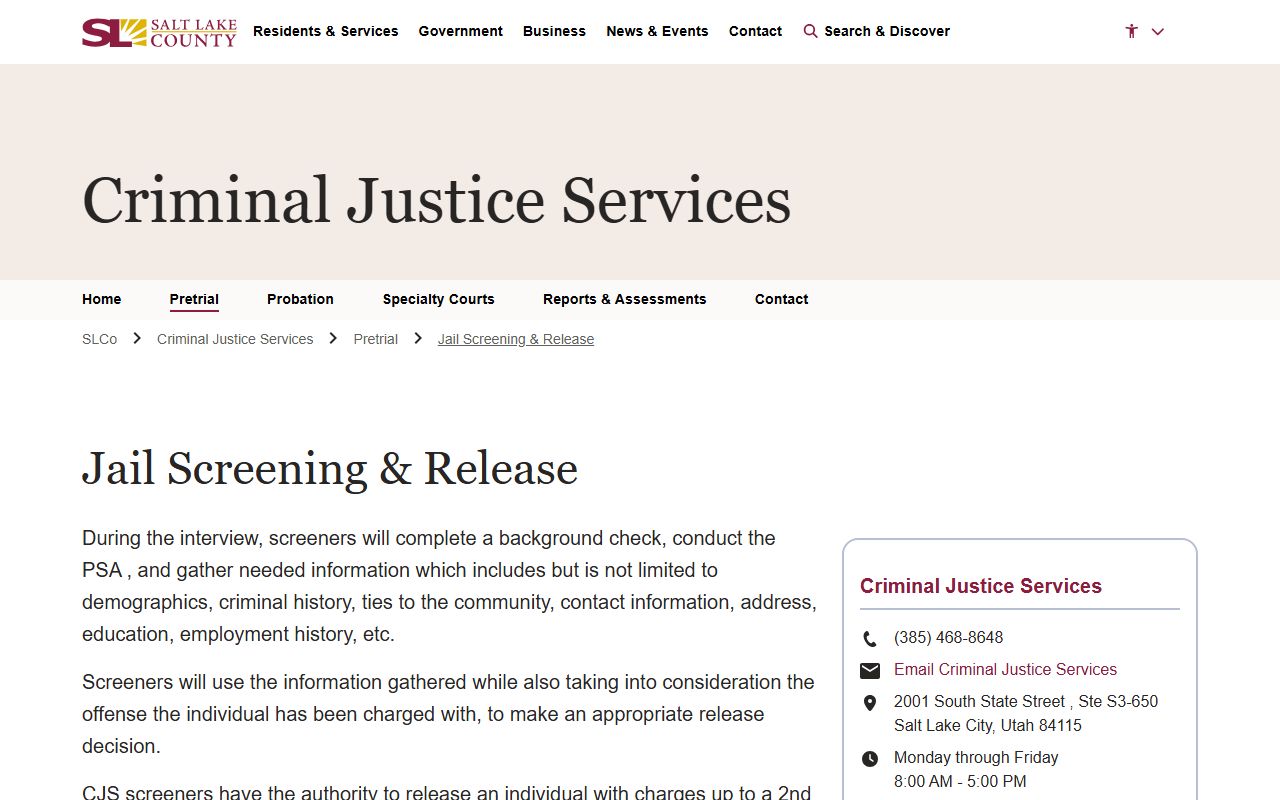Click the location pin icon by address
Screen dimensions: 1280x800
(870, 703)
